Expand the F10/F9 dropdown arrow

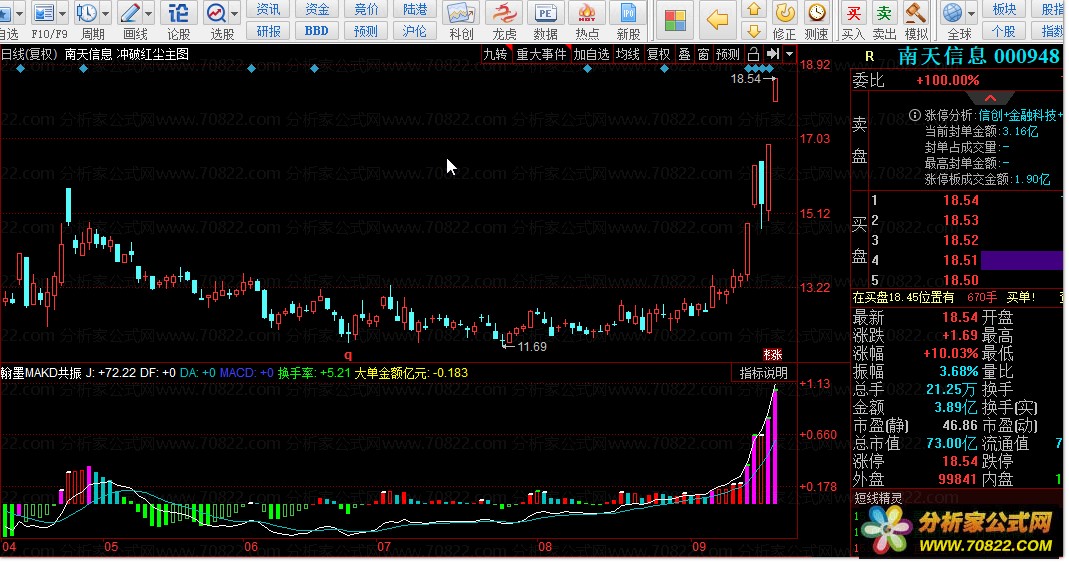[x=63, y=13]
